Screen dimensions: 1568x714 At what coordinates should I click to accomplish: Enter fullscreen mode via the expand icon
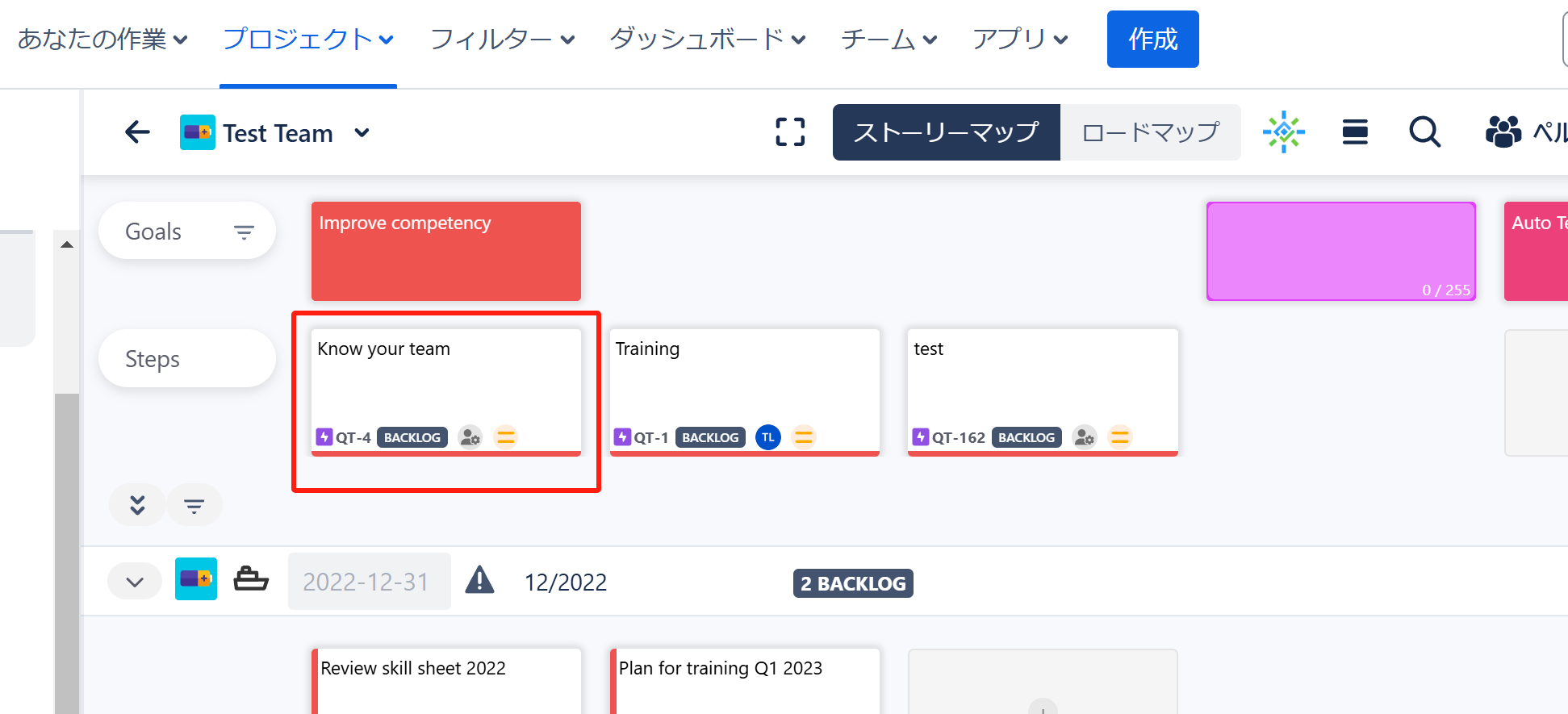[790, 132]
